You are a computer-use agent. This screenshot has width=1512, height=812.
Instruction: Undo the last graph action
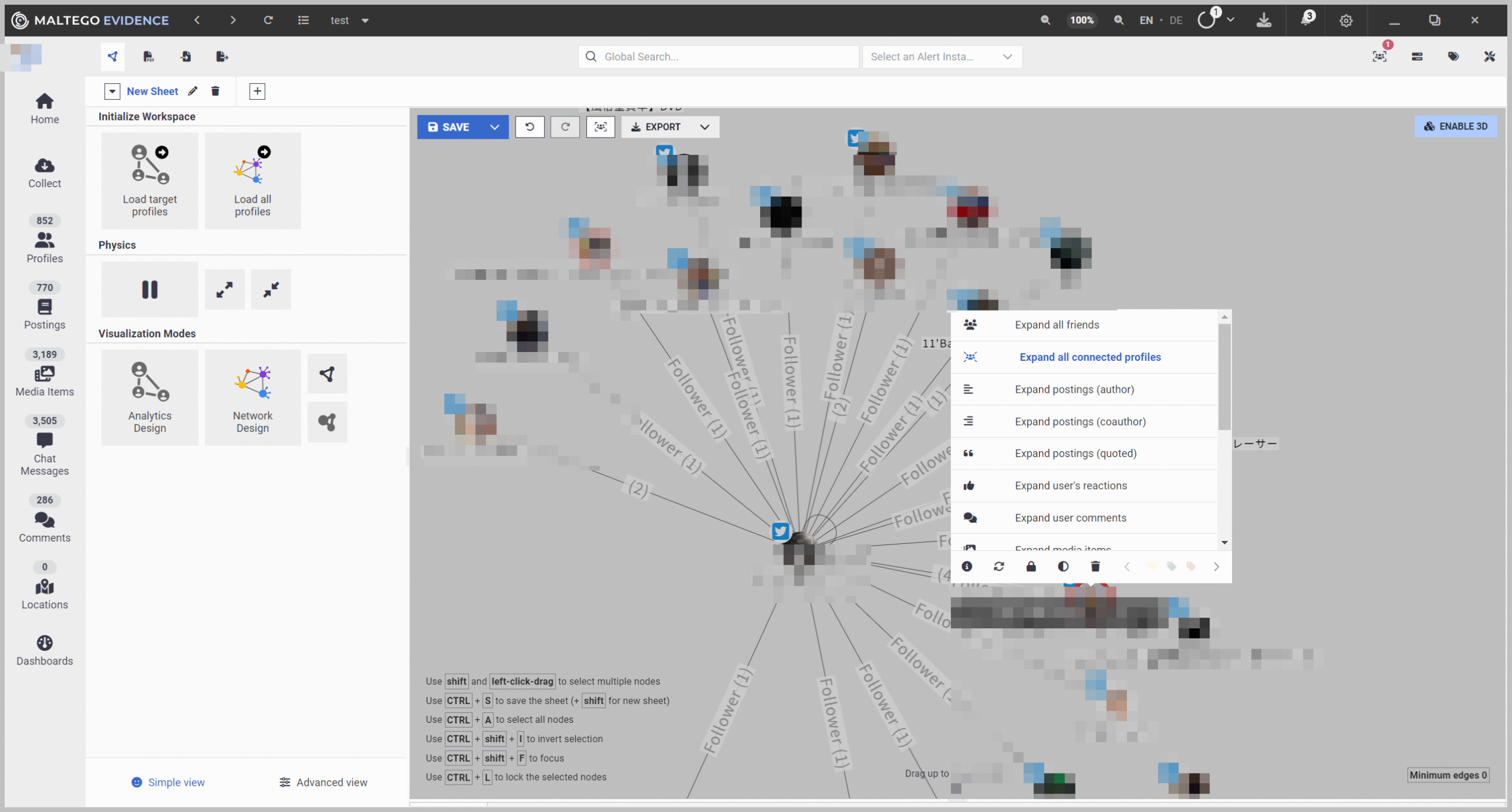click(x=530, y=127)
